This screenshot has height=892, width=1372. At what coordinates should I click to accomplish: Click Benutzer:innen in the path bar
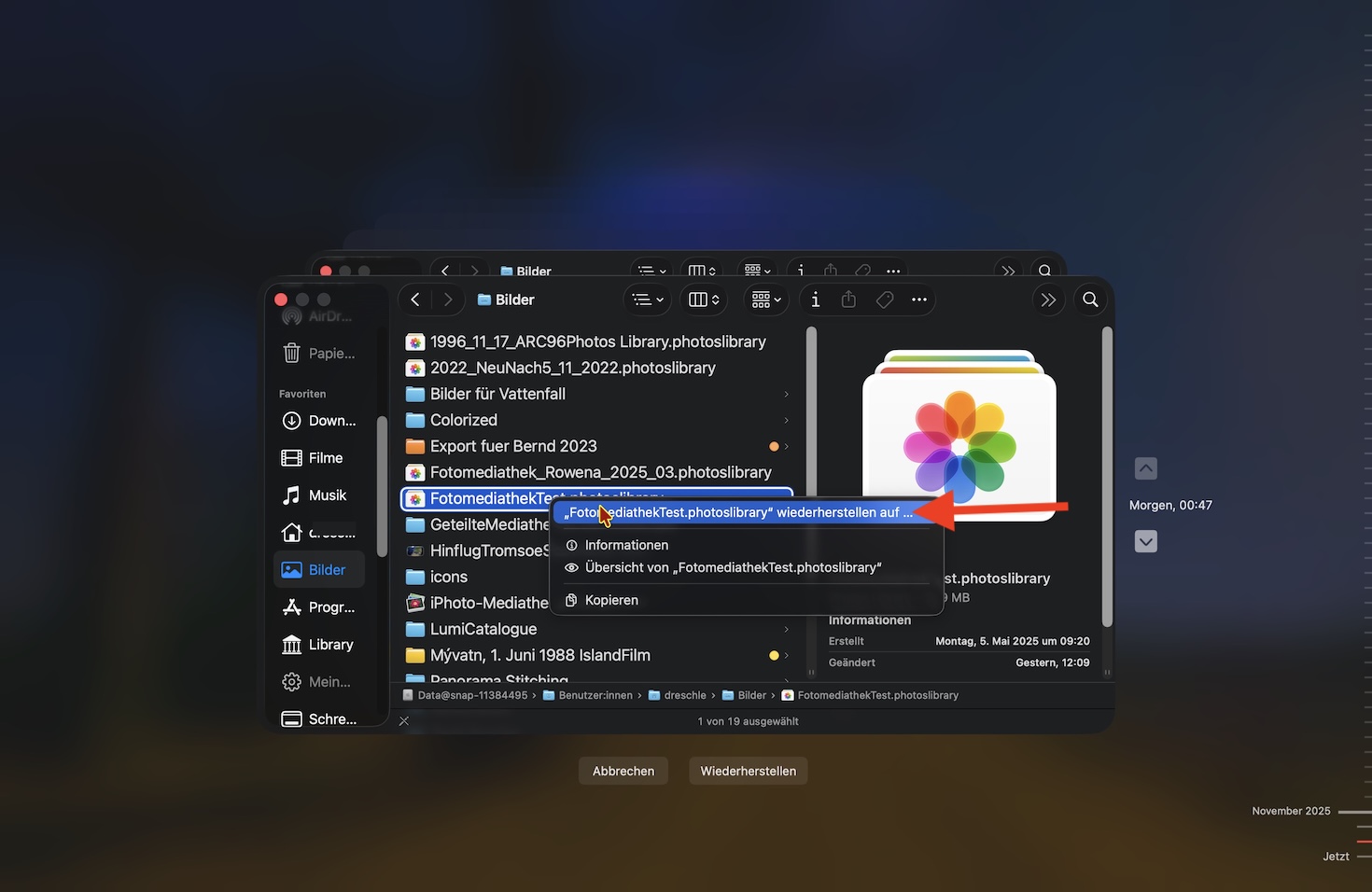point(588,695)
